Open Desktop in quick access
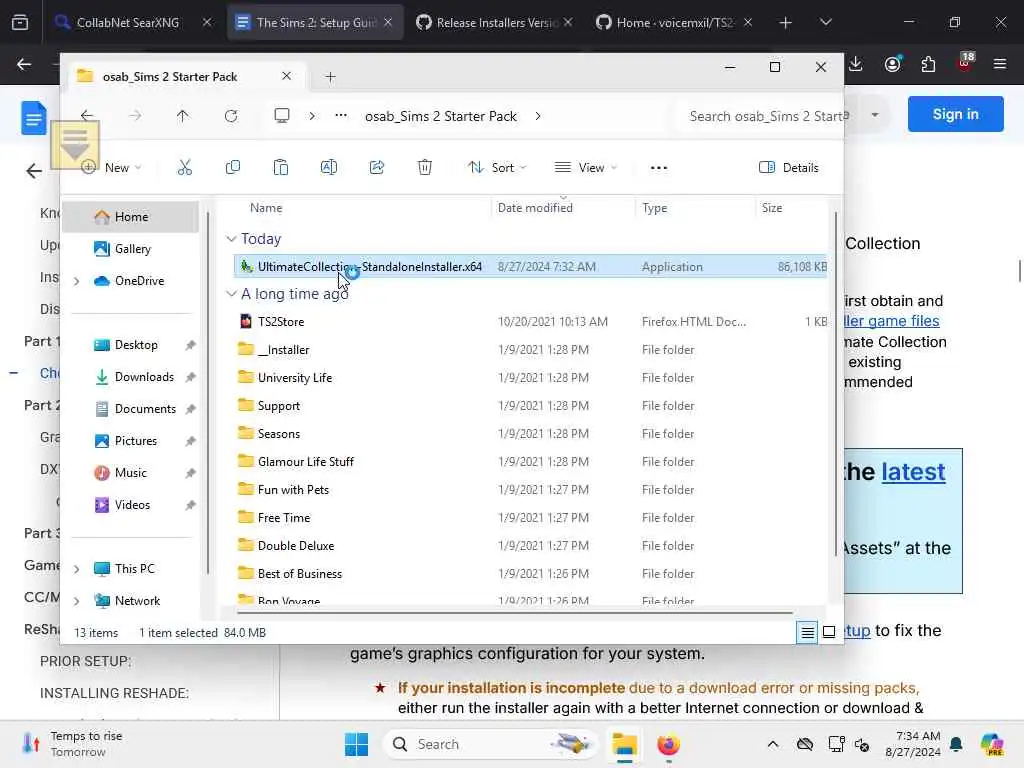 [135, 345]
